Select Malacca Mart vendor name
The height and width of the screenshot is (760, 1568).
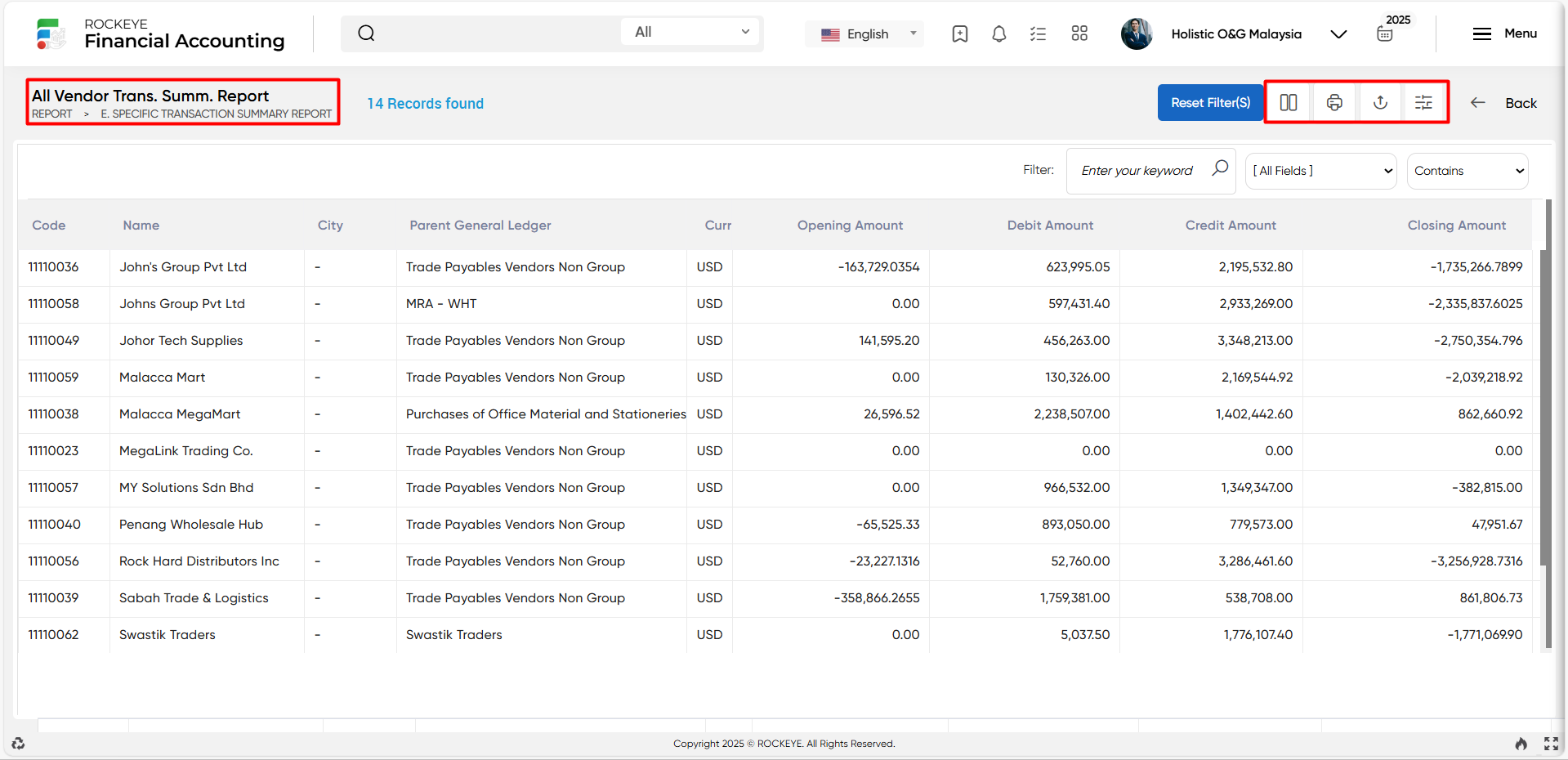[163, 378]
